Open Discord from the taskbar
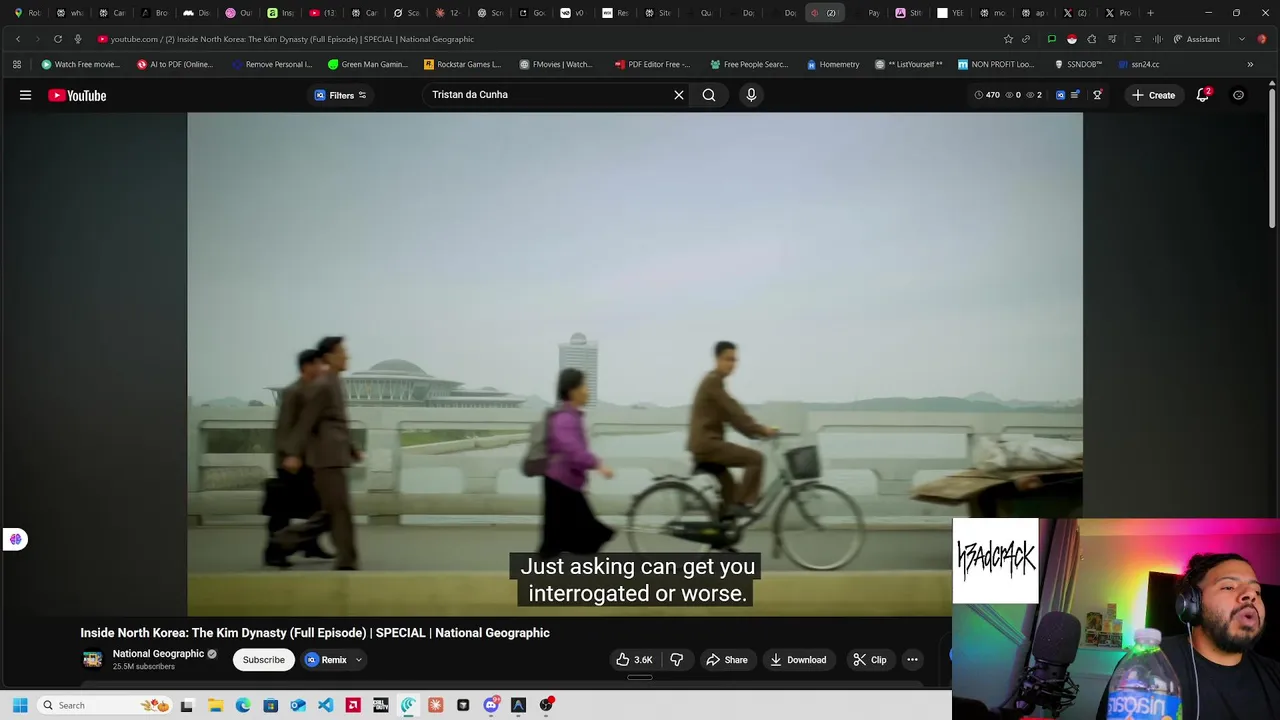1280x720 pixels. tap(490, 705)
